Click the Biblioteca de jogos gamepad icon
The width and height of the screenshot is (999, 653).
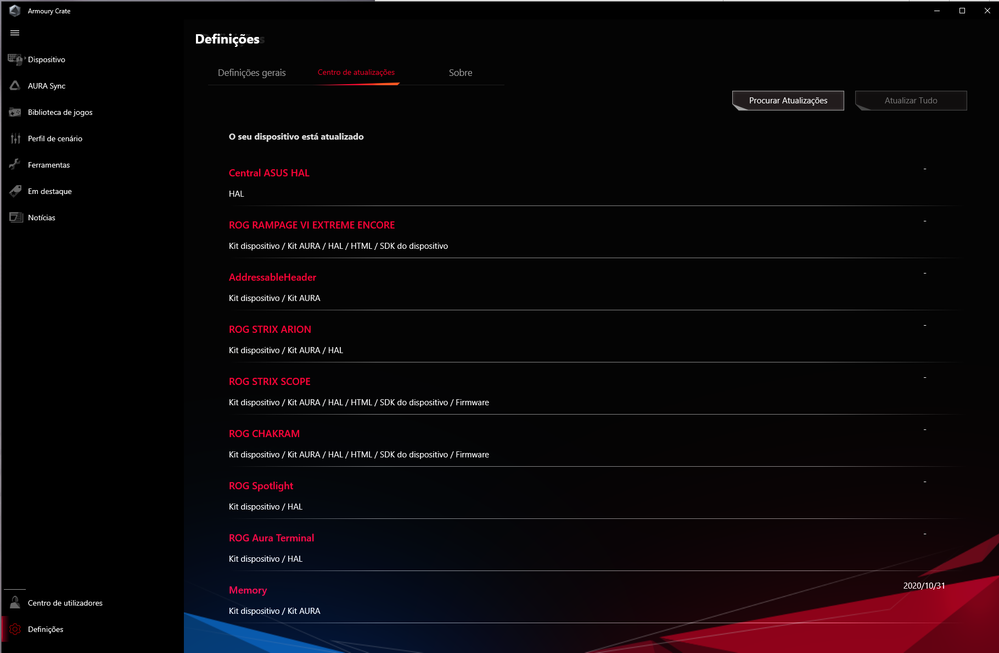[x=15, y=112]
